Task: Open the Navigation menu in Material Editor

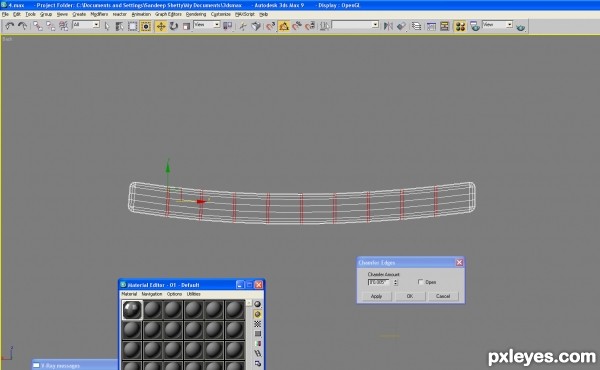Action: (152, 294)
